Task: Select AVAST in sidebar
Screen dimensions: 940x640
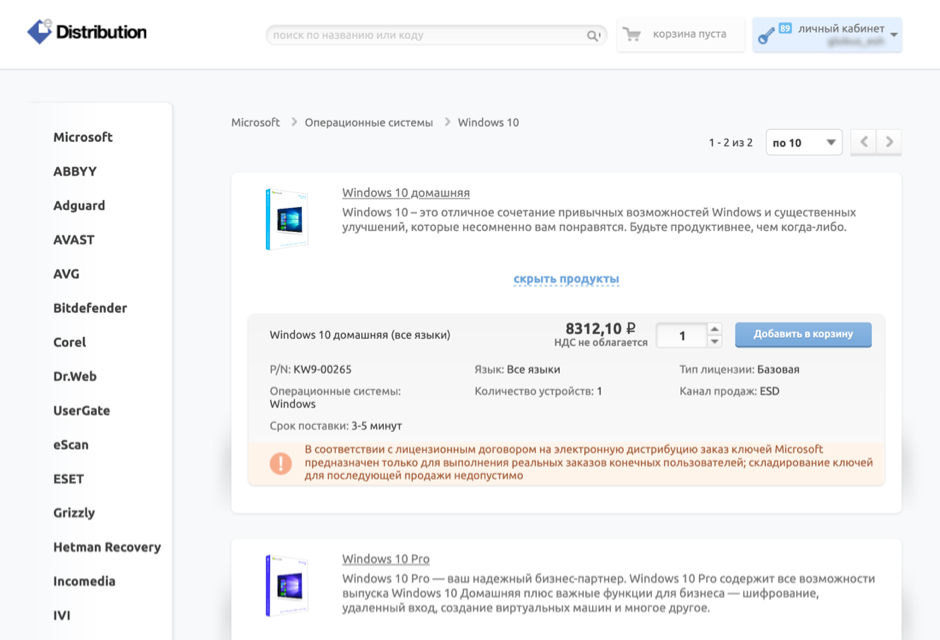Action: click(x=74, y=240)
